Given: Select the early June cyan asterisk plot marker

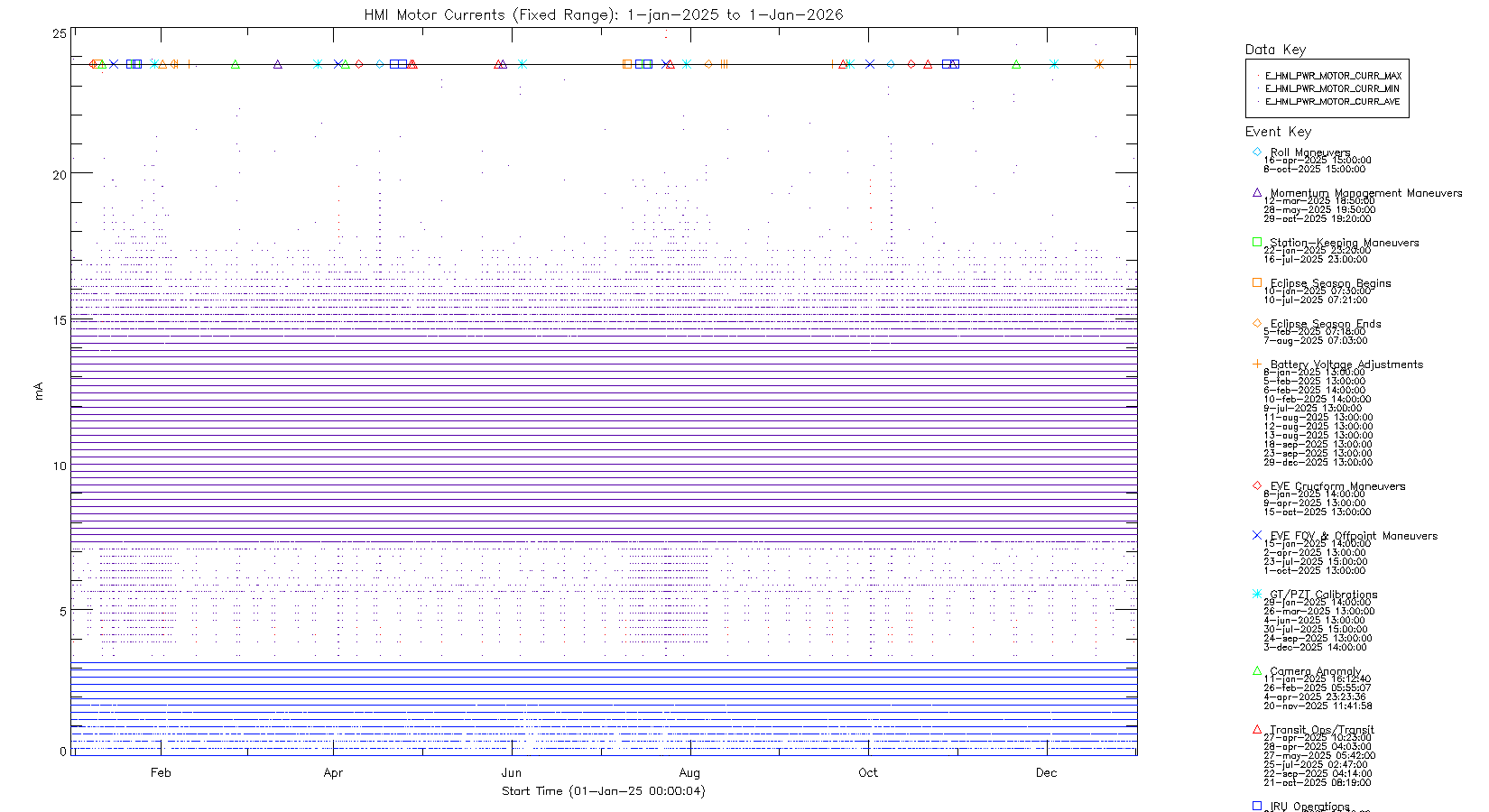Looking at the screenshot, I should [x=523, y=64].
